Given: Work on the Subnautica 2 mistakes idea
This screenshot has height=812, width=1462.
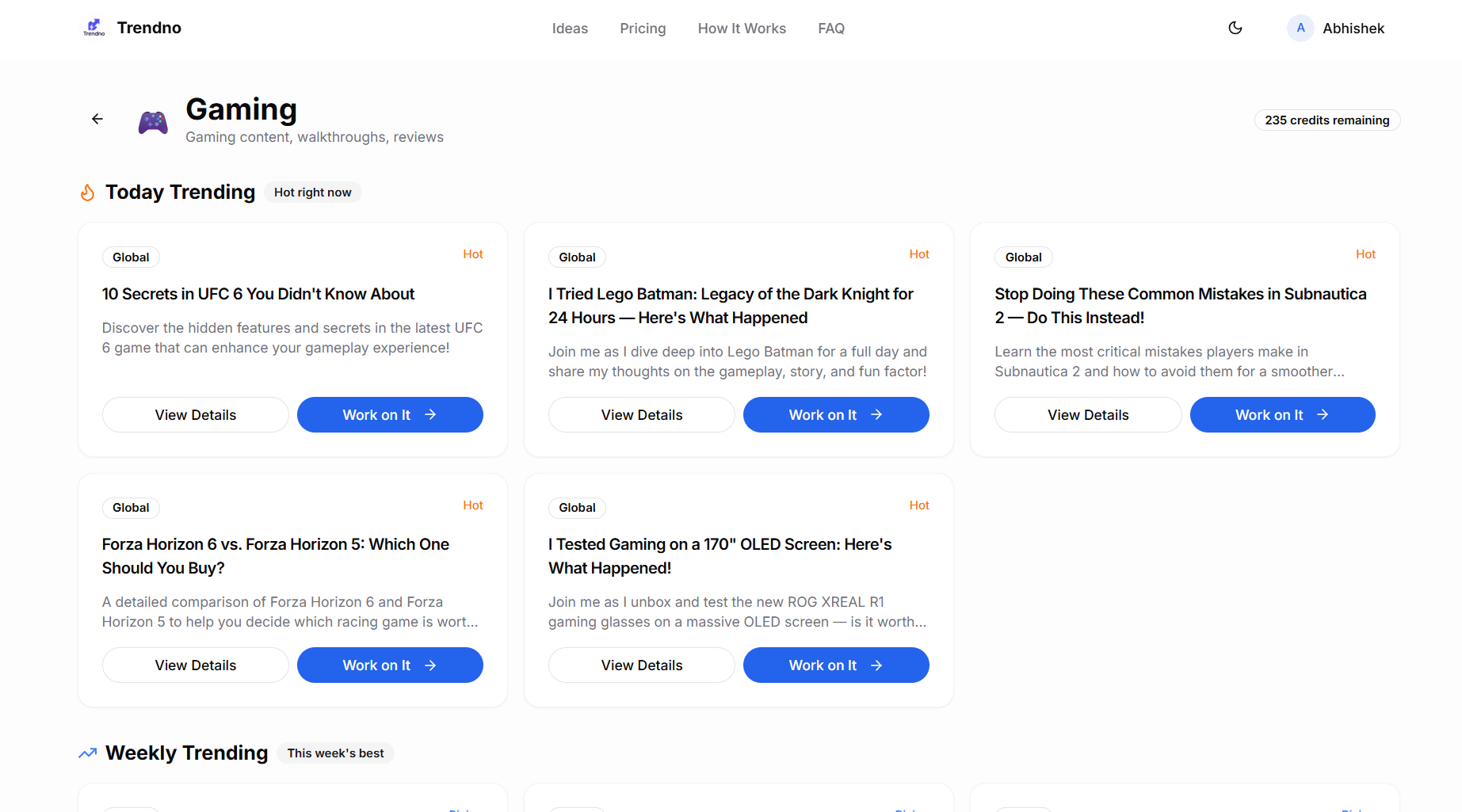Looking at the screenshot, I should (x=1282, y=415).
